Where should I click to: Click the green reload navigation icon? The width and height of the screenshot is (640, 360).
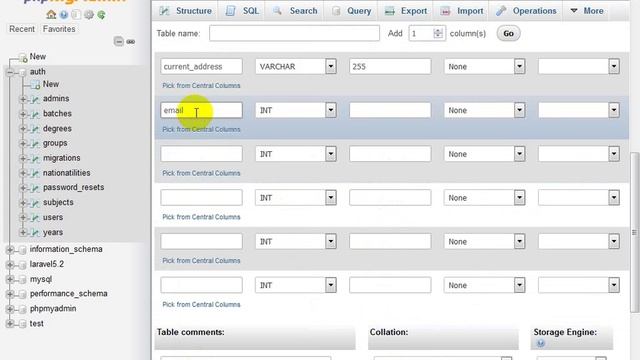101,15
